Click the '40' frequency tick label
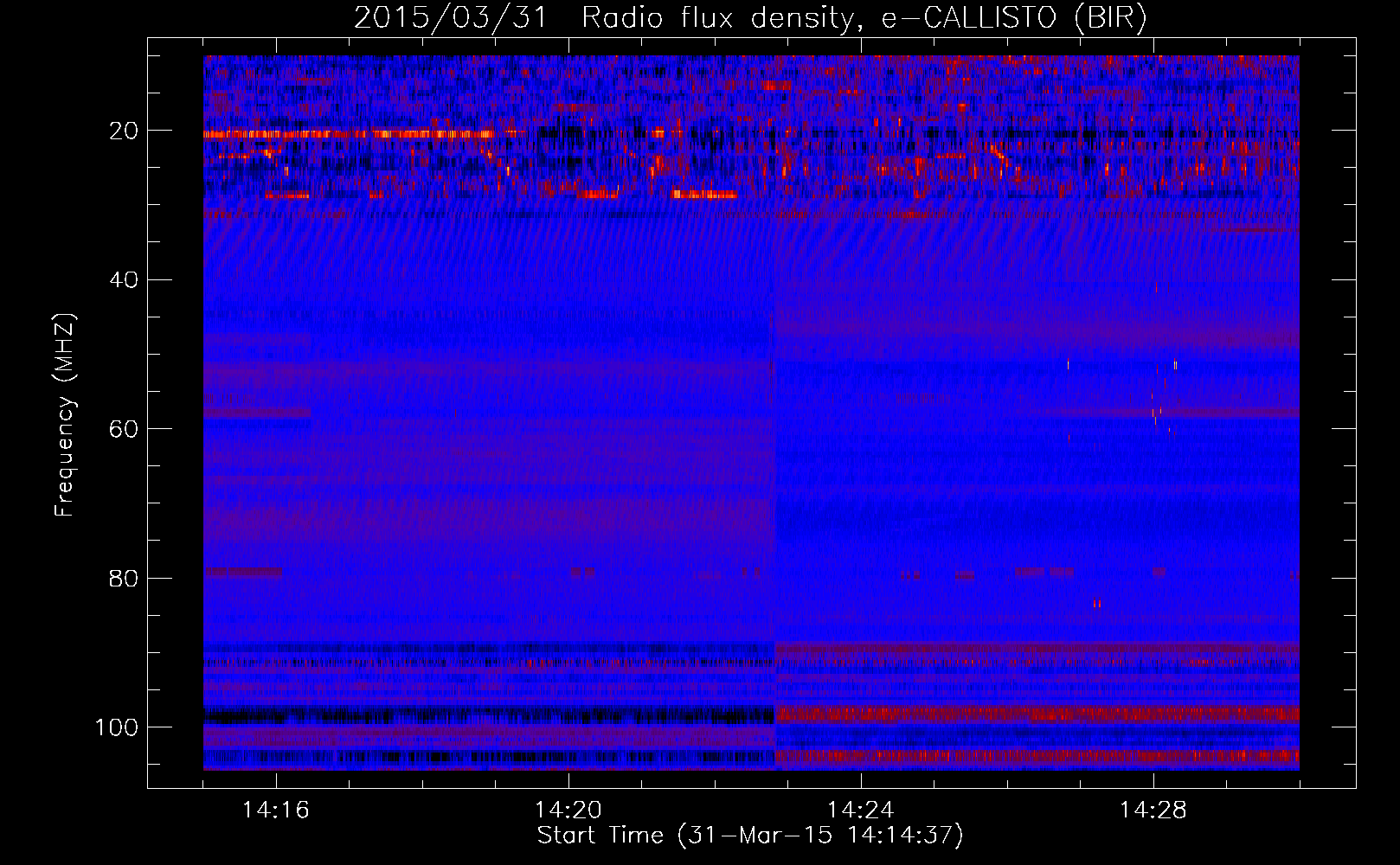1400x865 pixels. point(124,279)
